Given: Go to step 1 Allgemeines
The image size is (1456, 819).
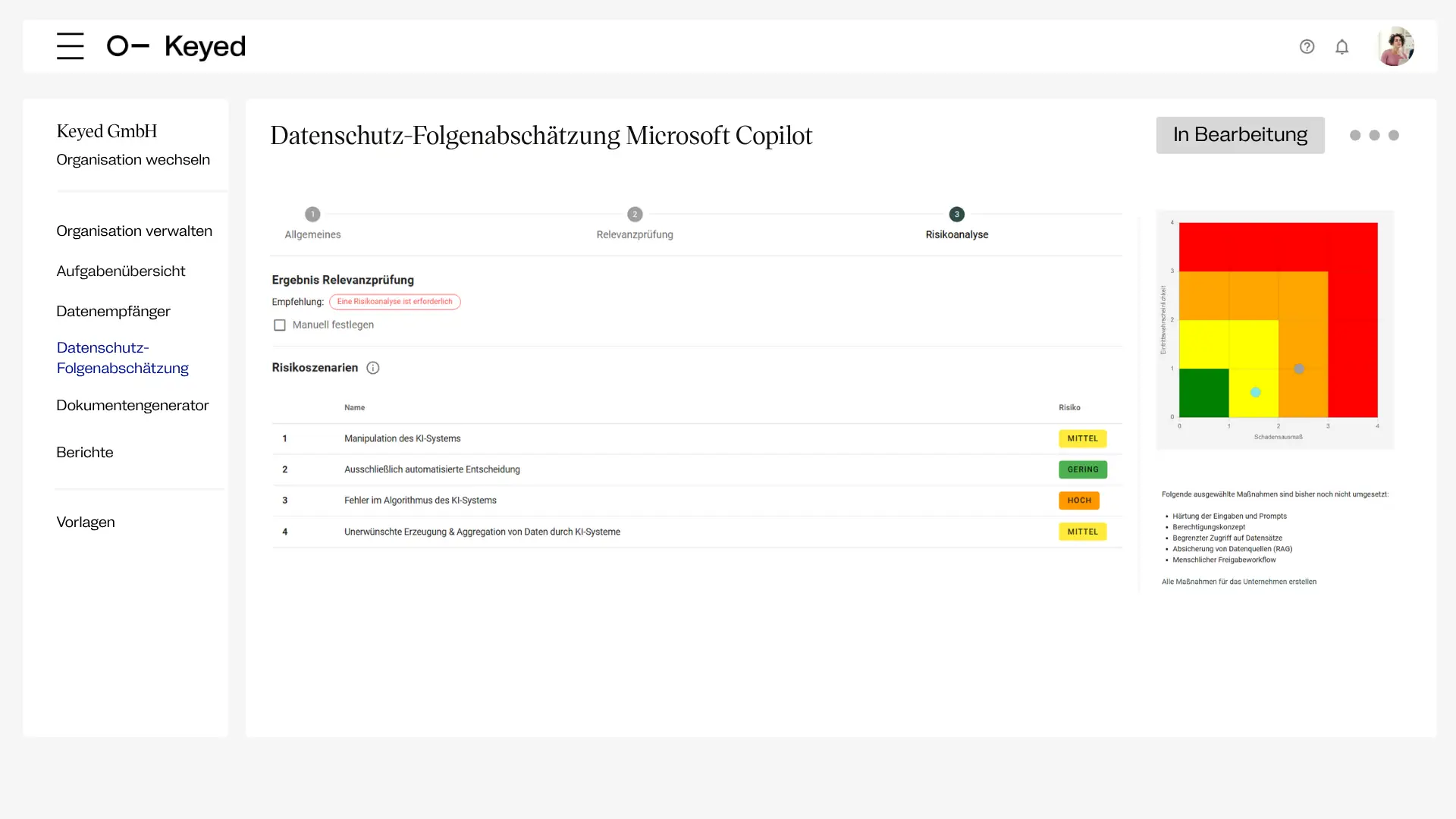Looking at the screenshot, I should pyautogui.click(x=312, y=224).
